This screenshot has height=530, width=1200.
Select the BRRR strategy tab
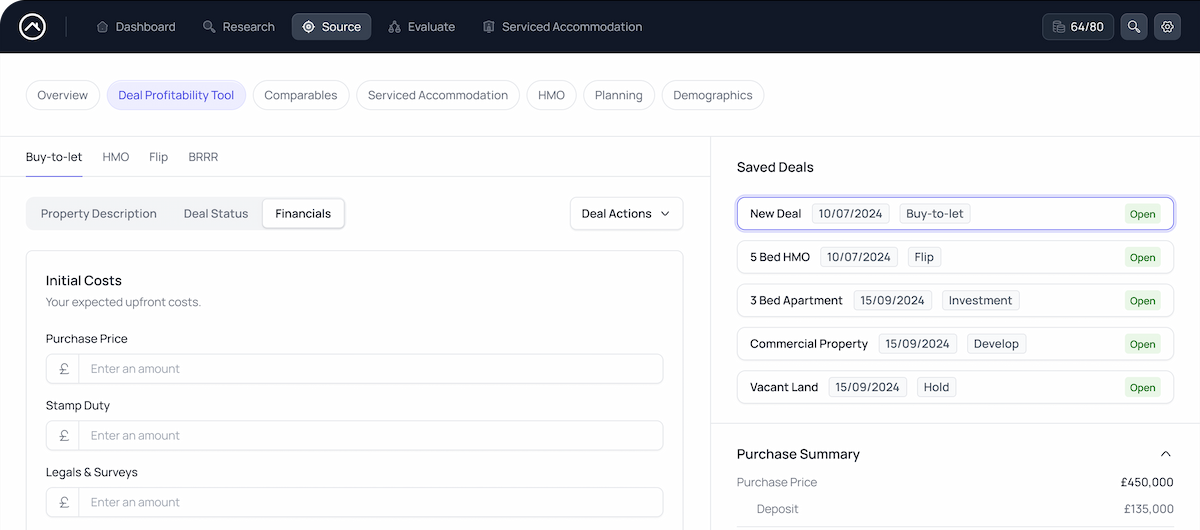203,157
